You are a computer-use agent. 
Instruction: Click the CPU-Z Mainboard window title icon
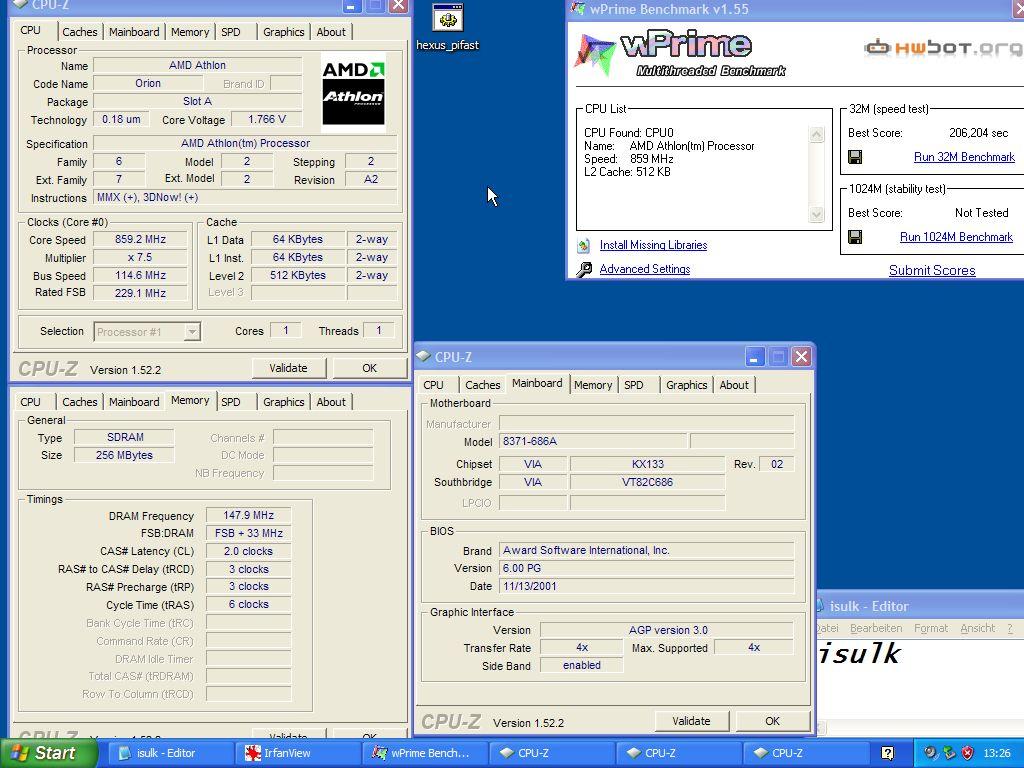424,357
